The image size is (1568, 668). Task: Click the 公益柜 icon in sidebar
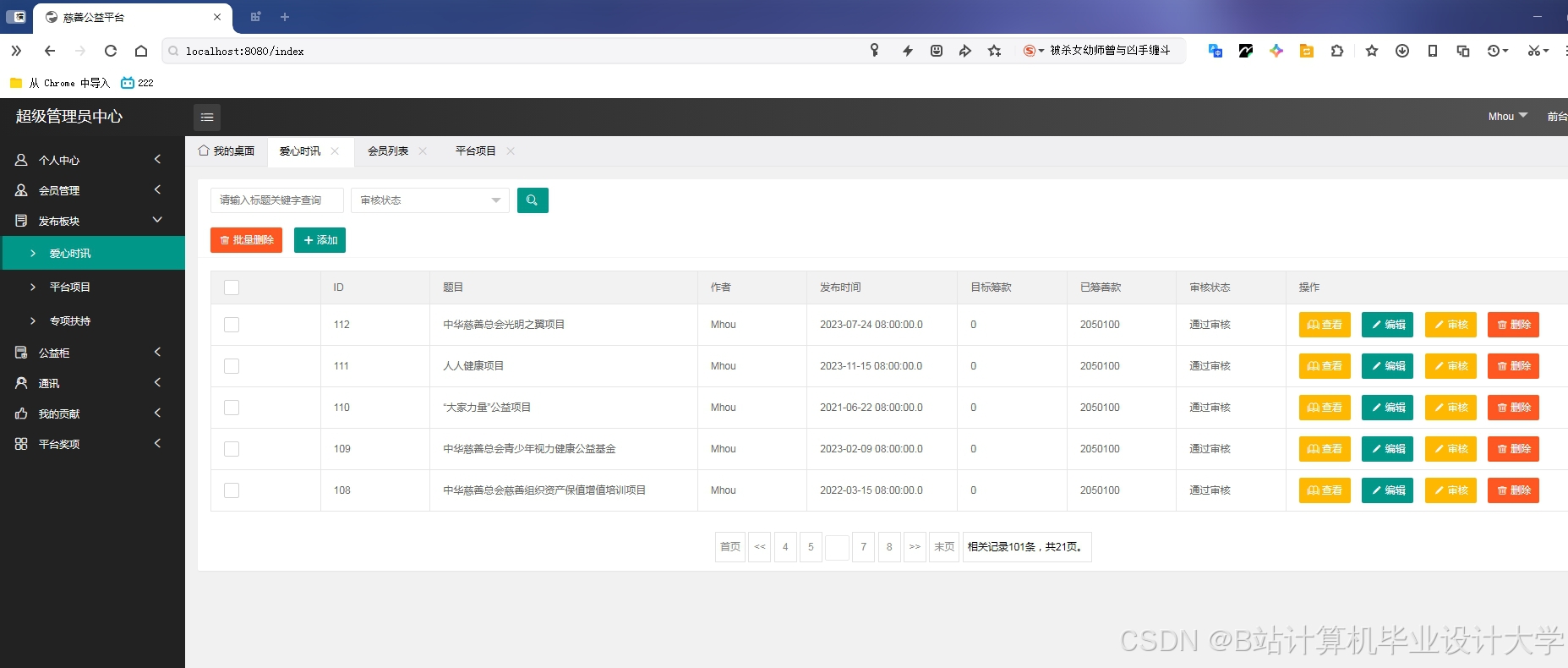[x=21, y=353]
